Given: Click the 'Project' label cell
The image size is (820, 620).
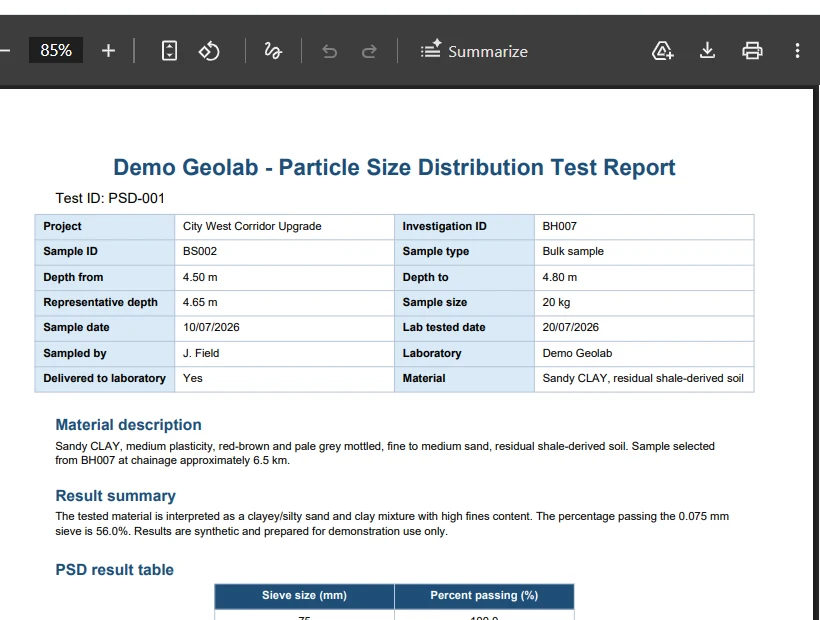Looking at the screenshot, I should click(x=105, y=226).
